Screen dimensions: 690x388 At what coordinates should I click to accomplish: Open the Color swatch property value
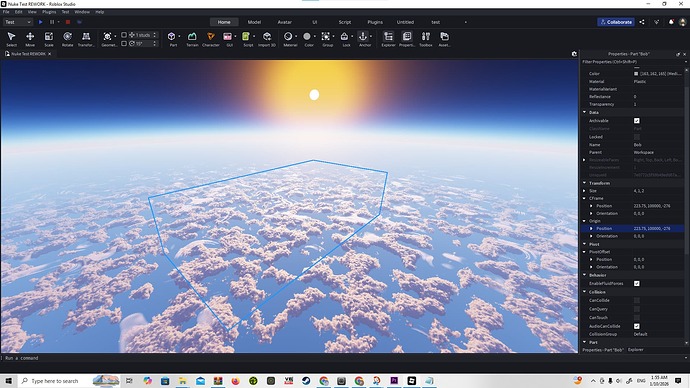tap(636, 73)
